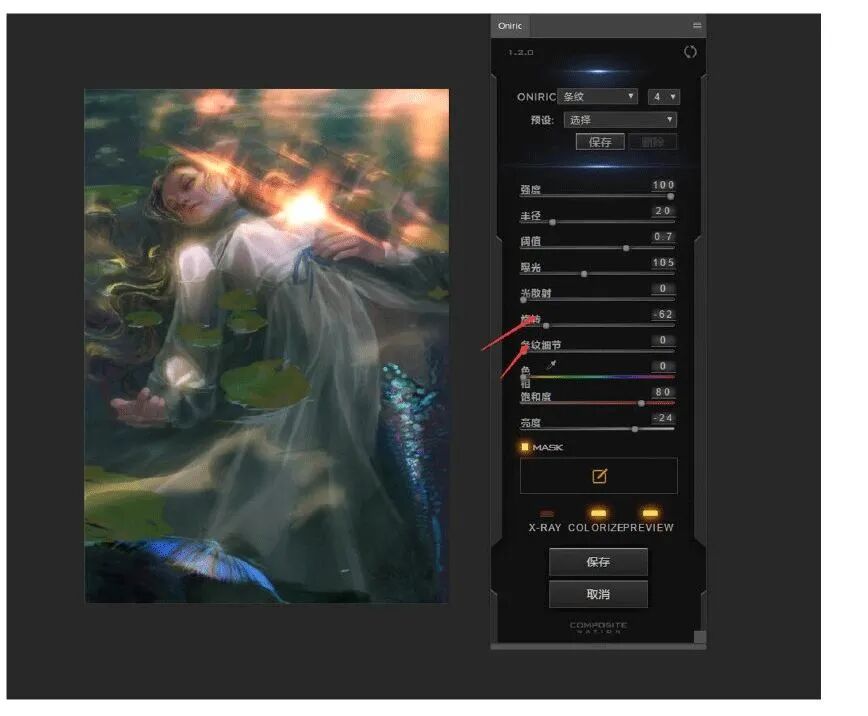Image resolution: width=868 pixels, height=716 pixels.
Task: Click the 曝光 exposure slider handle
Action: click(584, 274)
